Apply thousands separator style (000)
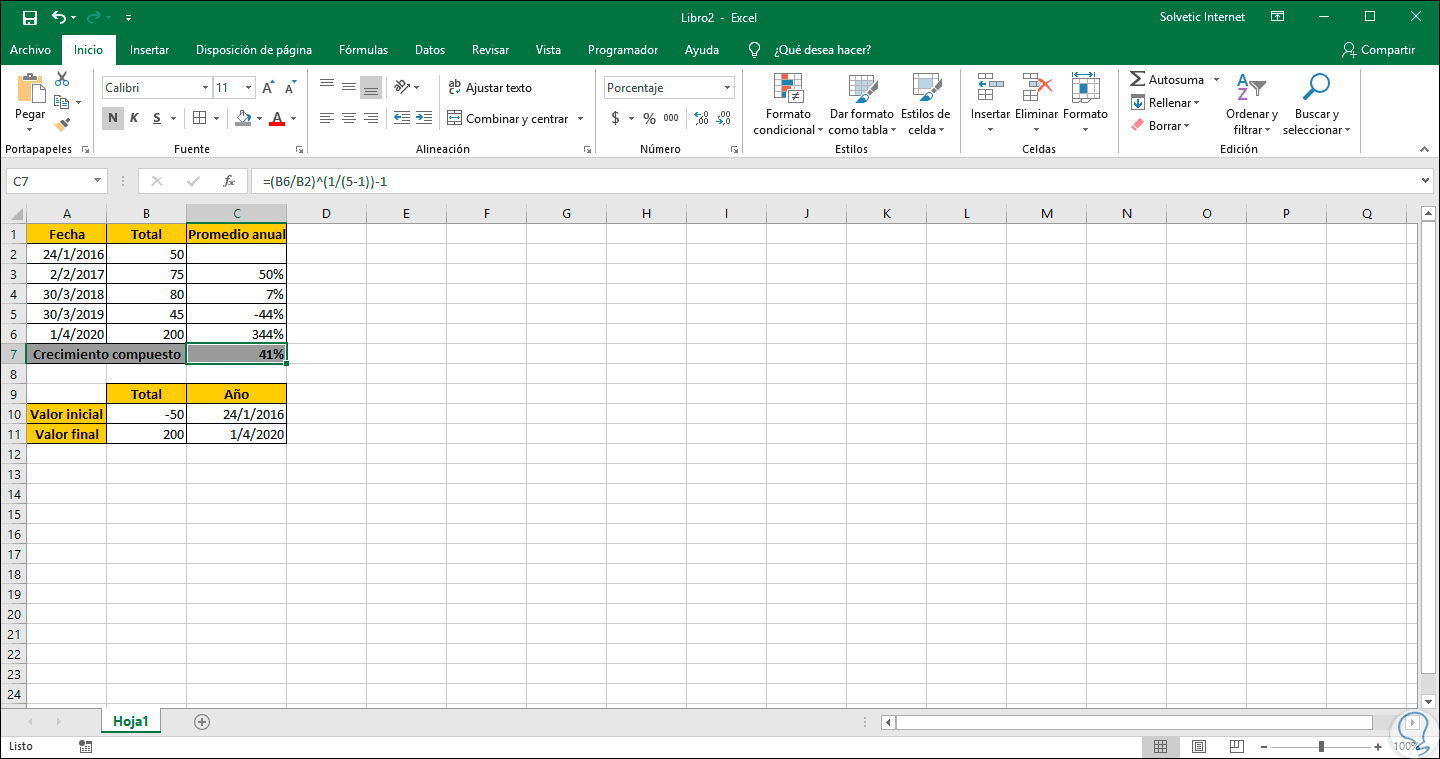Screen dimensions: 1440x759 pos(671,118)
